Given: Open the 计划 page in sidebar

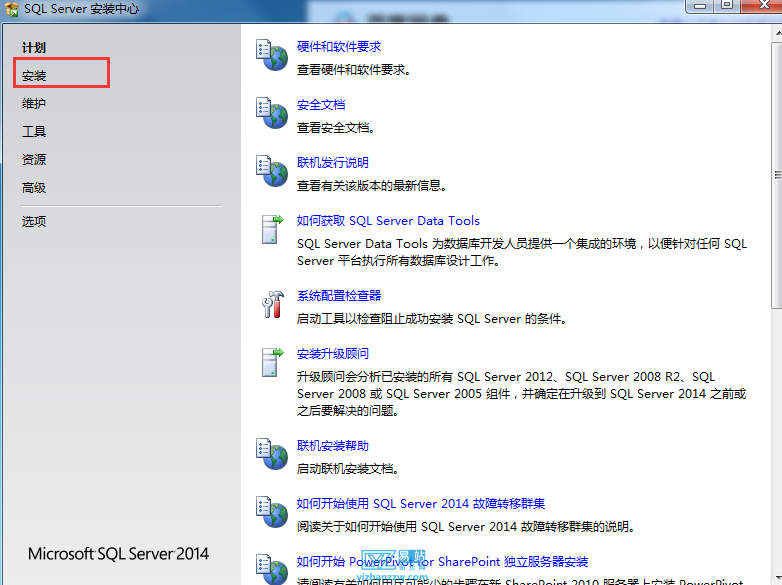Looking at the screenshot, I should pos(34,48).
